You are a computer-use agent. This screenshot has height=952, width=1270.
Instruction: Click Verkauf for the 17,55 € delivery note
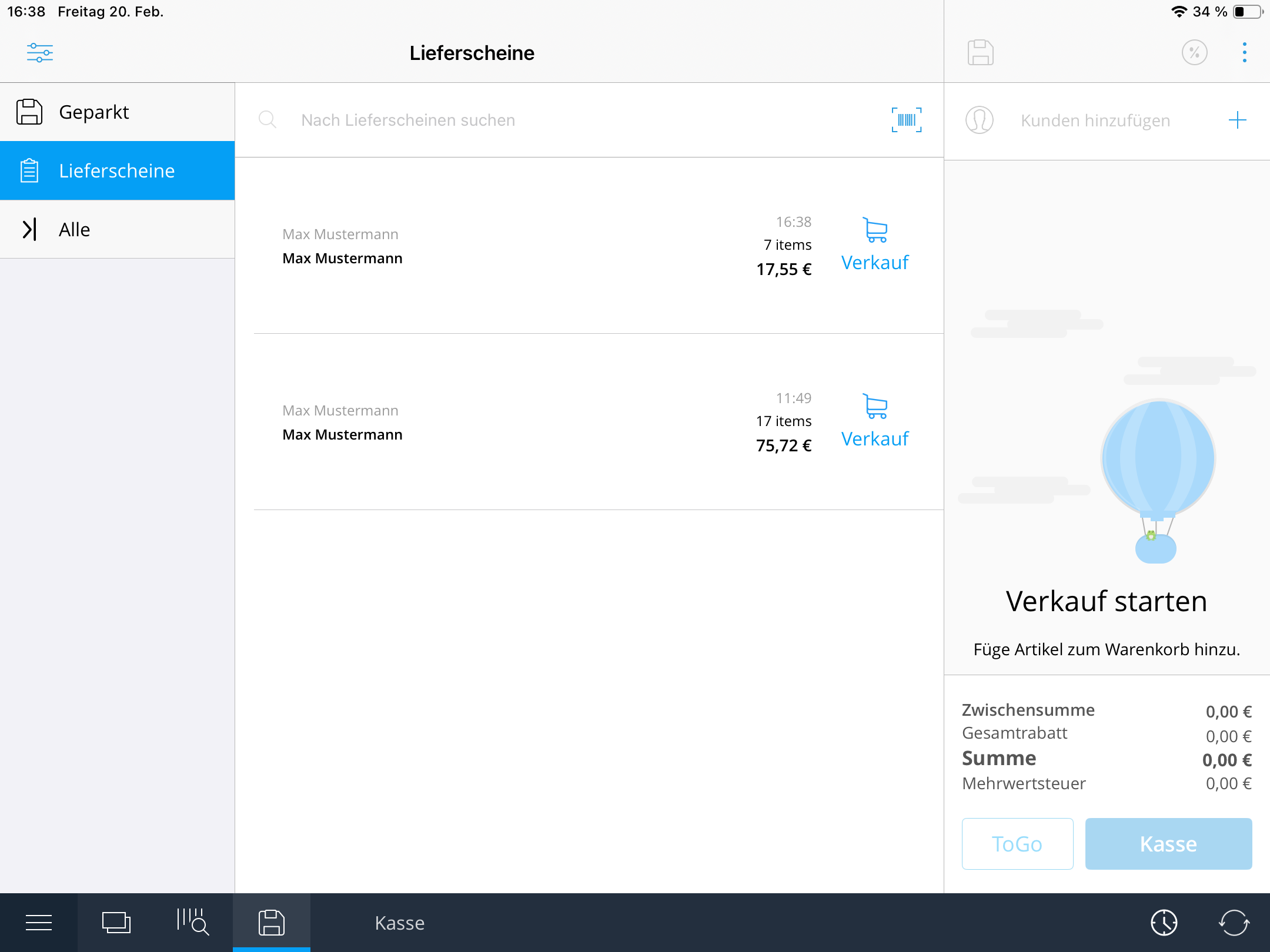pyautogui.click(x=875, y=246)
